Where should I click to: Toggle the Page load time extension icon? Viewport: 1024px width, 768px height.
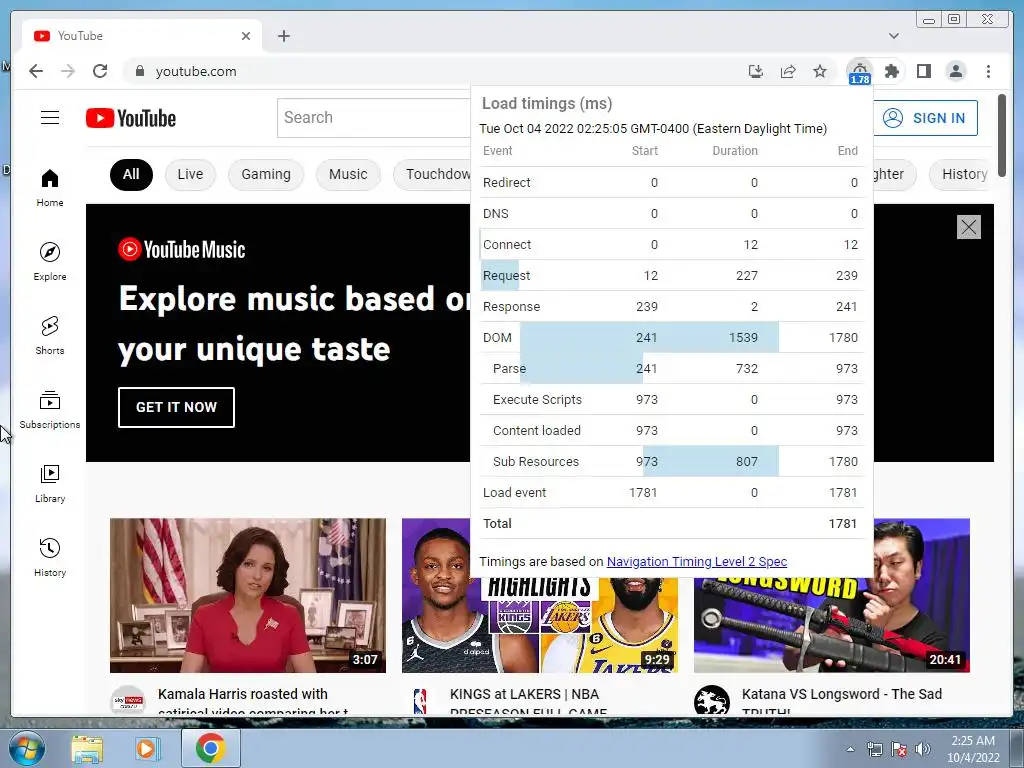pyautogui.click(x=859, y=72)
